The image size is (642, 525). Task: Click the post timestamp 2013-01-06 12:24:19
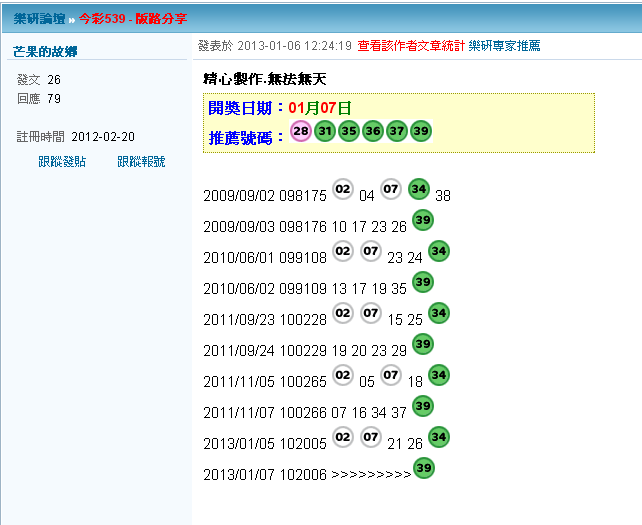pyautogui.click(x=294, y=46)
